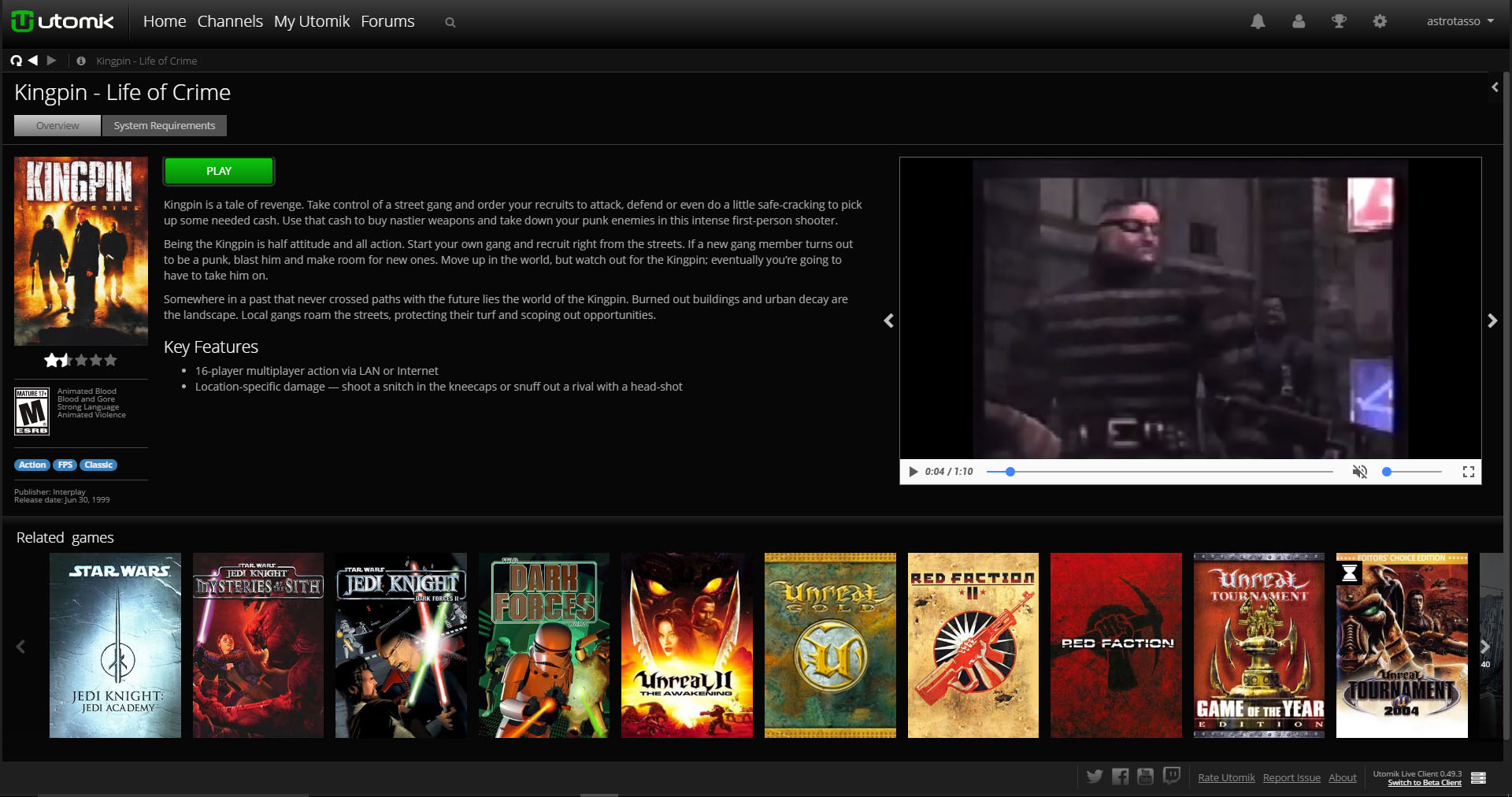This screenshot has height=797, width=1512.
Task: Open the Forums menu
Action: 387,21
